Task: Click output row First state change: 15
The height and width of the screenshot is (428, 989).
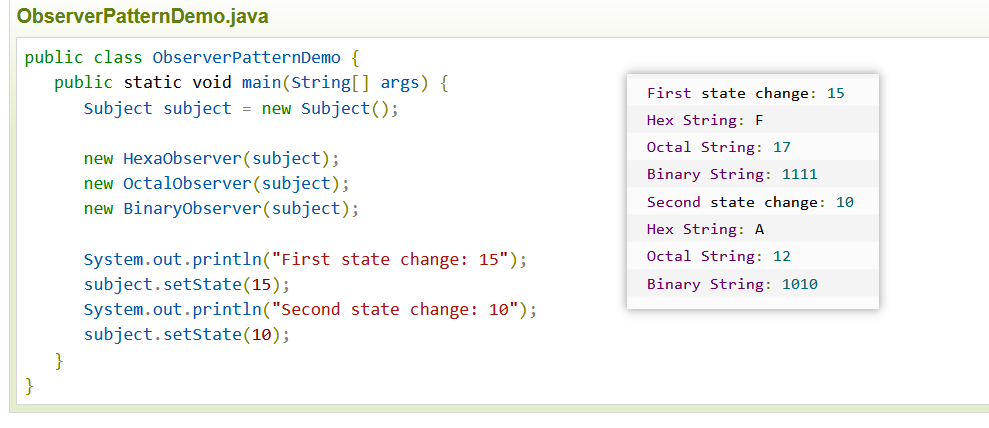Action: (752, 93)
